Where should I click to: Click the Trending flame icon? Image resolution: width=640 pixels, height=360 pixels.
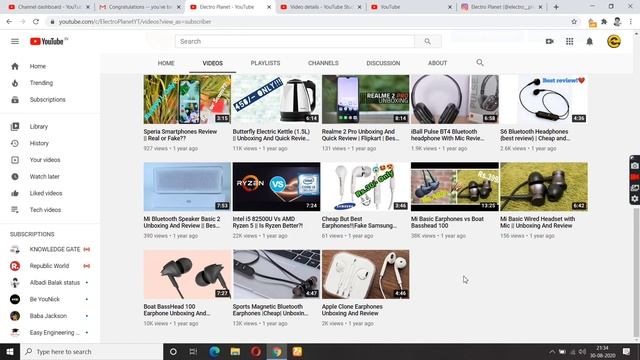pyautogui.click(x=15, y=83)
